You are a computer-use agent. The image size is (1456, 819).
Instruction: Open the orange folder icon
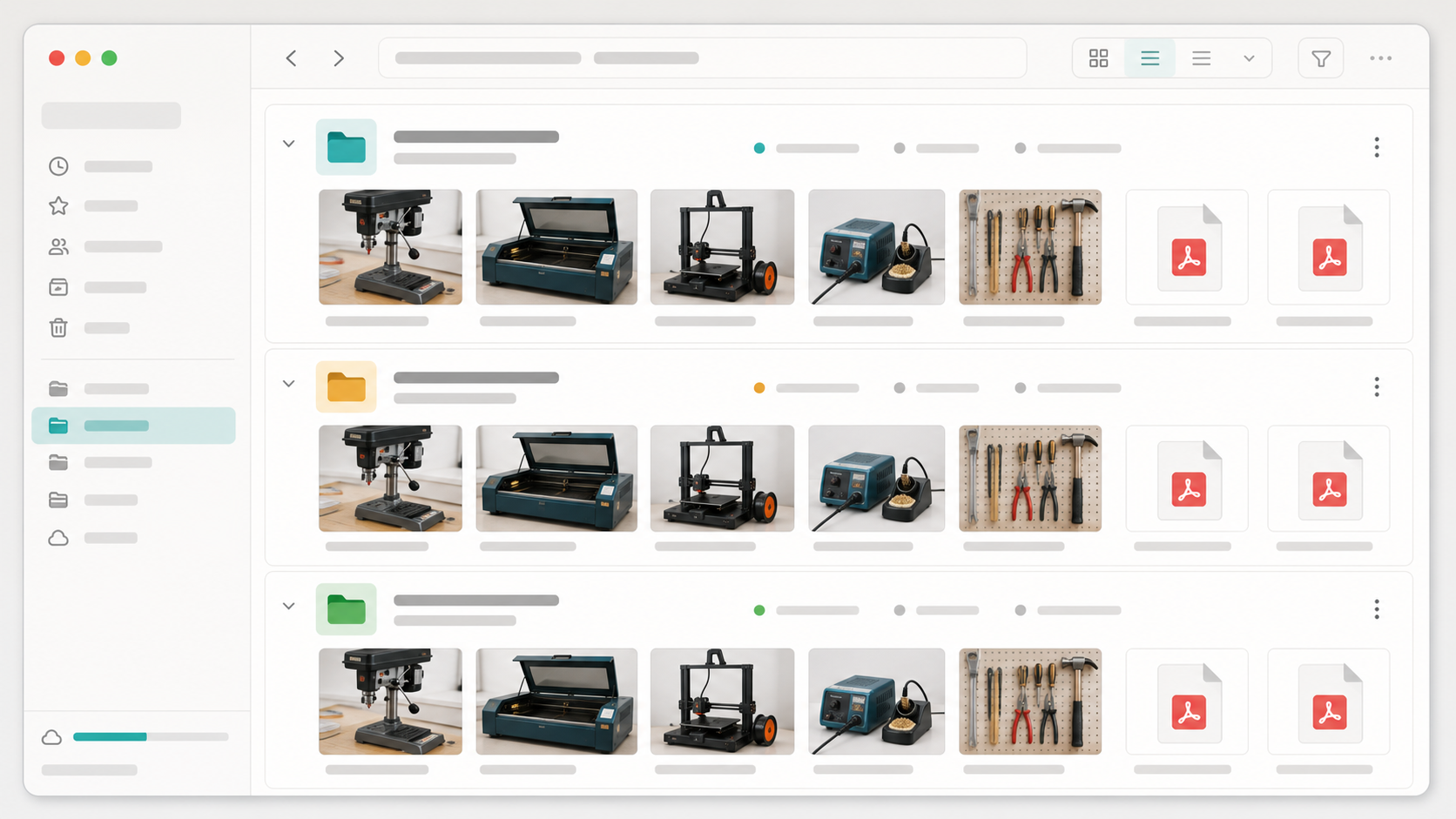[x=347, y=386]
